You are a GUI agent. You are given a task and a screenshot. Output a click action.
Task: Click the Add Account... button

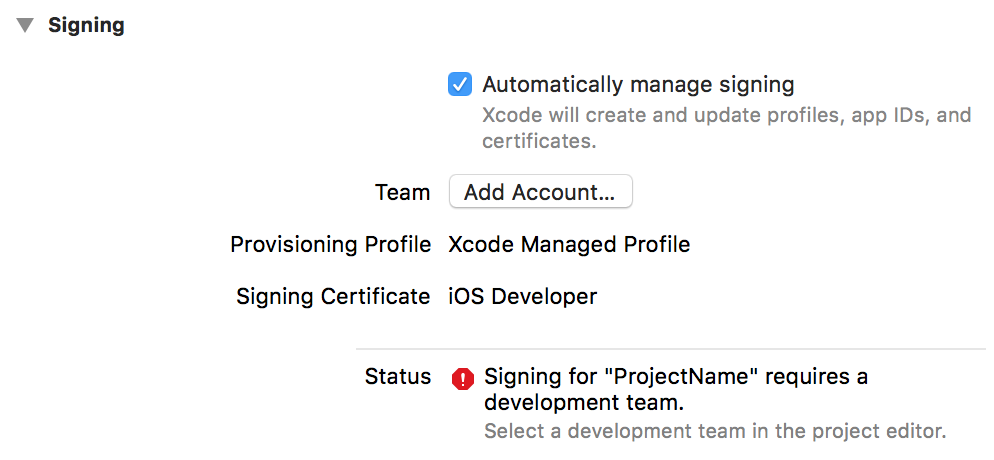pyautogui.click(x=541, y=191)
